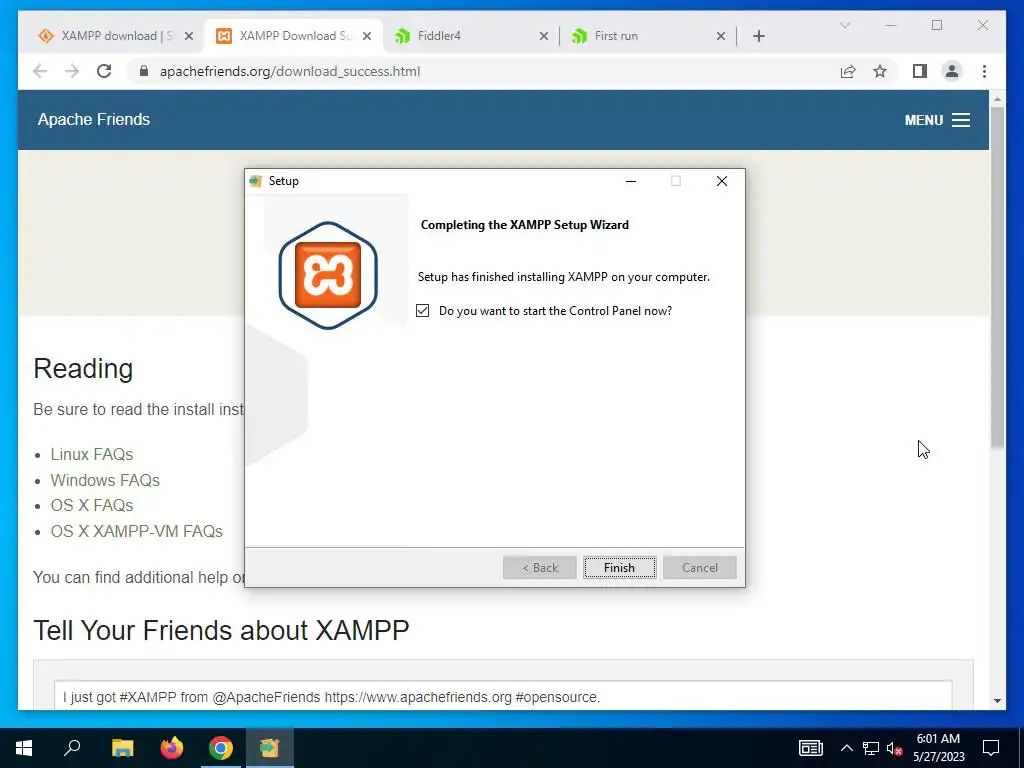Toggle the start Control Panel now checkbox
The width and height of the screenshot is (1024, 768).
coord(423,311)
